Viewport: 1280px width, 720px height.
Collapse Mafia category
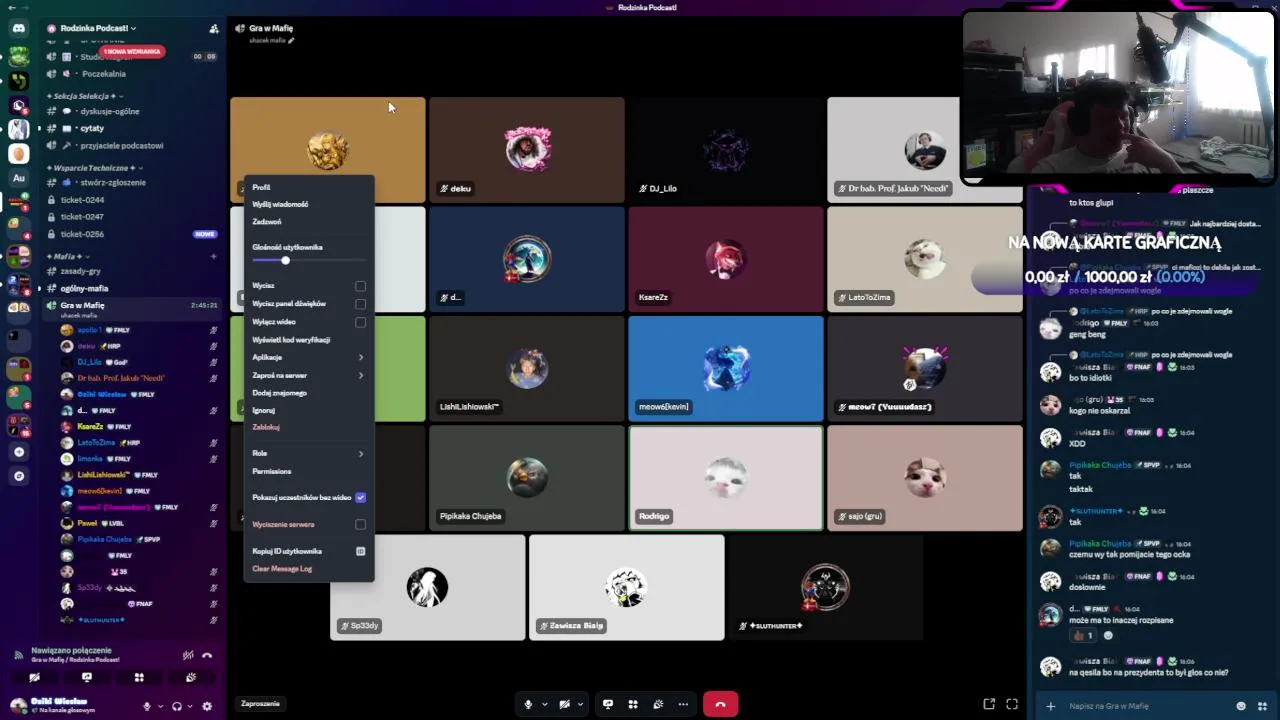tap(66, 257)
